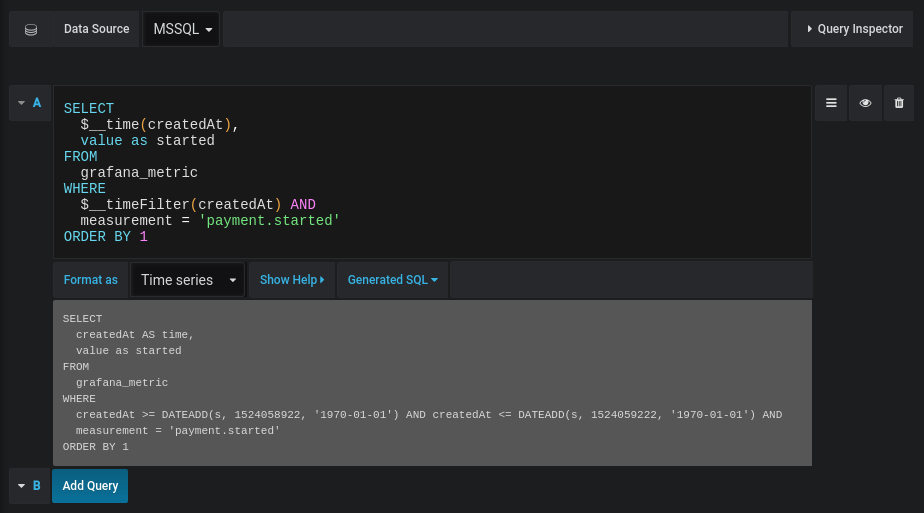Open the MSSQL data source dropdown
Image resolution: width=924 pixels, height=513 pixels.
click(x=182, y=30)
